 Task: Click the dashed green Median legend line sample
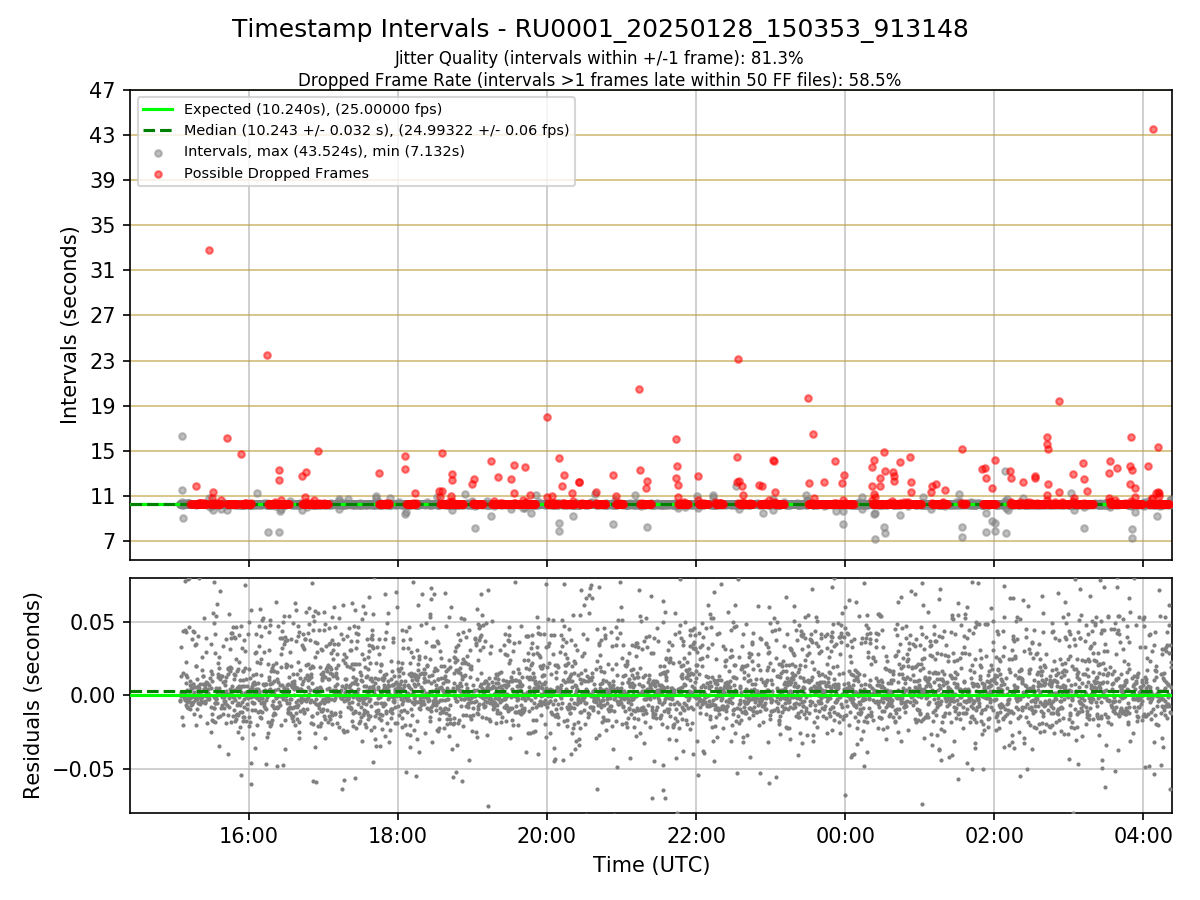pyautogui.click(x=159, y=130)
